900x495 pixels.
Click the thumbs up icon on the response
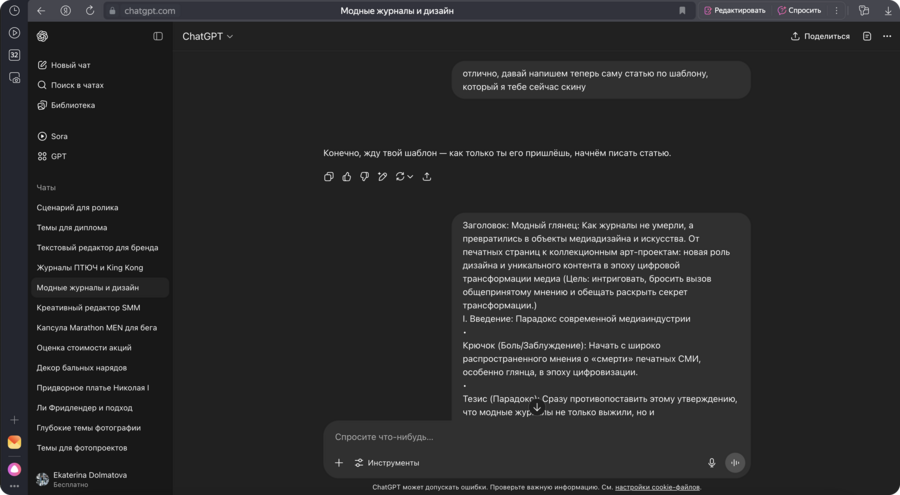pyautogui.click(x=347, y=177)
